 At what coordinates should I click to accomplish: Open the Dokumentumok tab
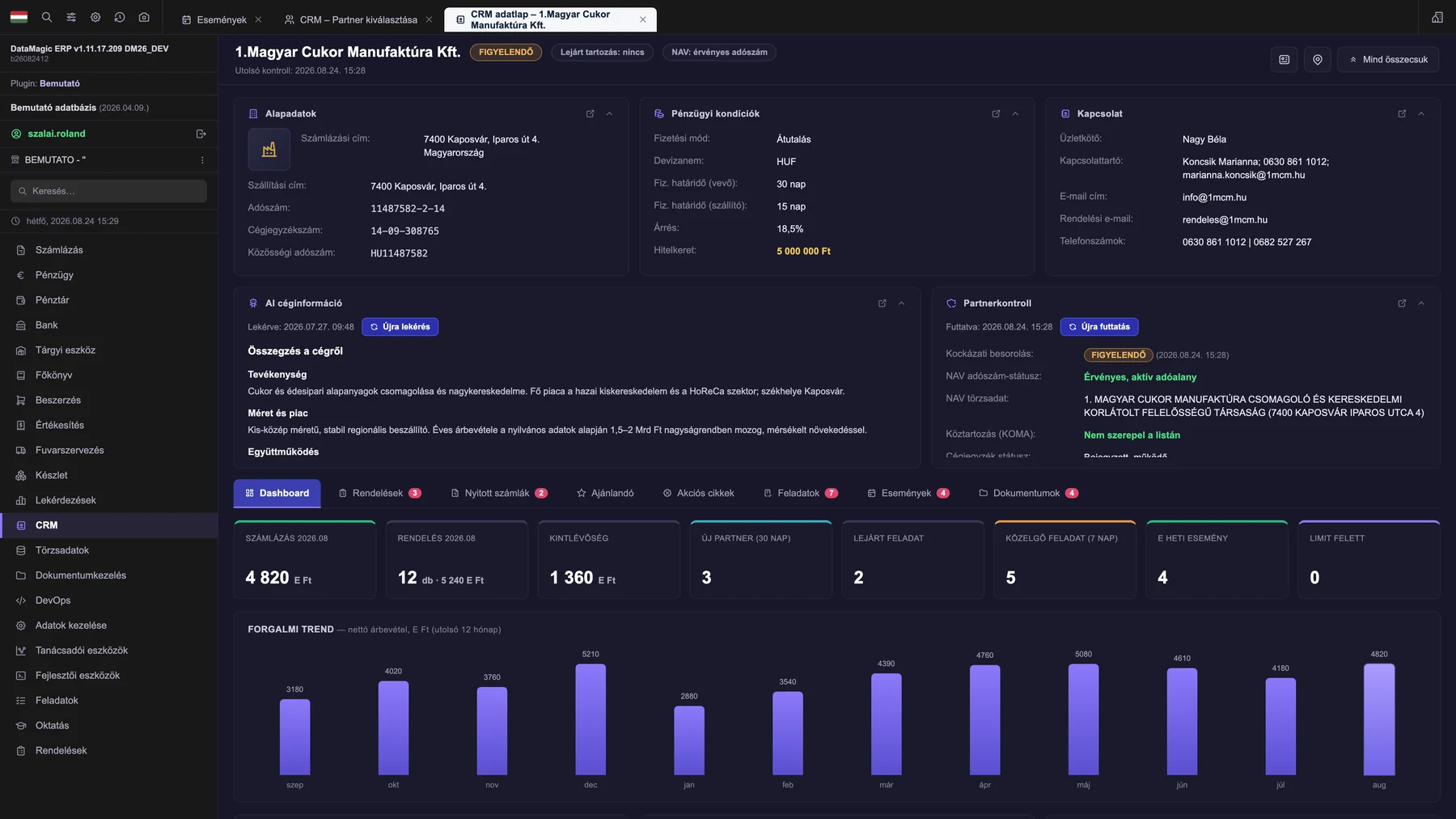[x=1028, y=494]
